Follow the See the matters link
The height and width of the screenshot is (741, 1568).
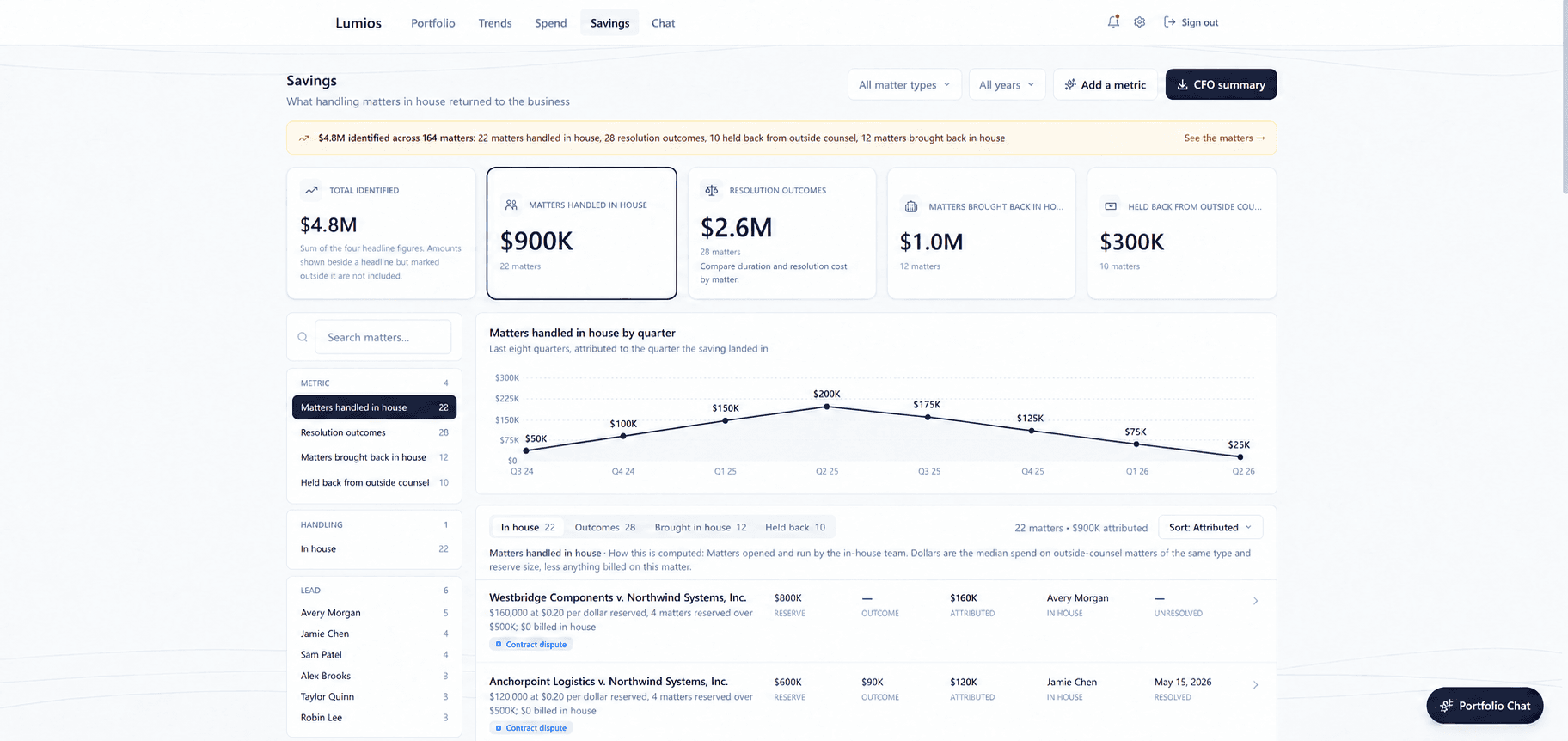tap(1224, 138)
